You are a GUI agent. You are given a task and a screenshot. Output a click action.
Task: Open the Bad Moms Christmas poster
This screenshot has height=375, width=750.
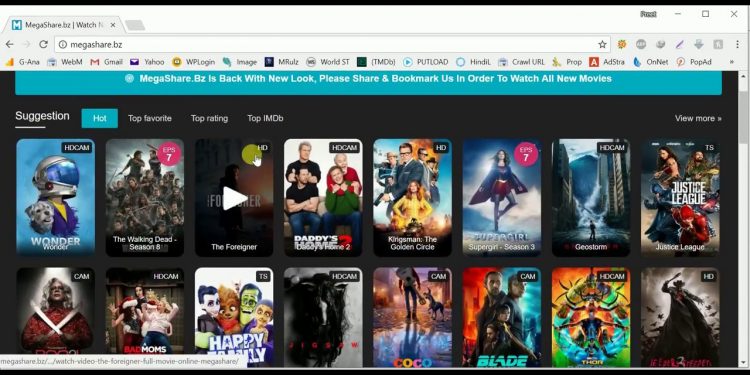pyautogui.click(x=144, y=317)
